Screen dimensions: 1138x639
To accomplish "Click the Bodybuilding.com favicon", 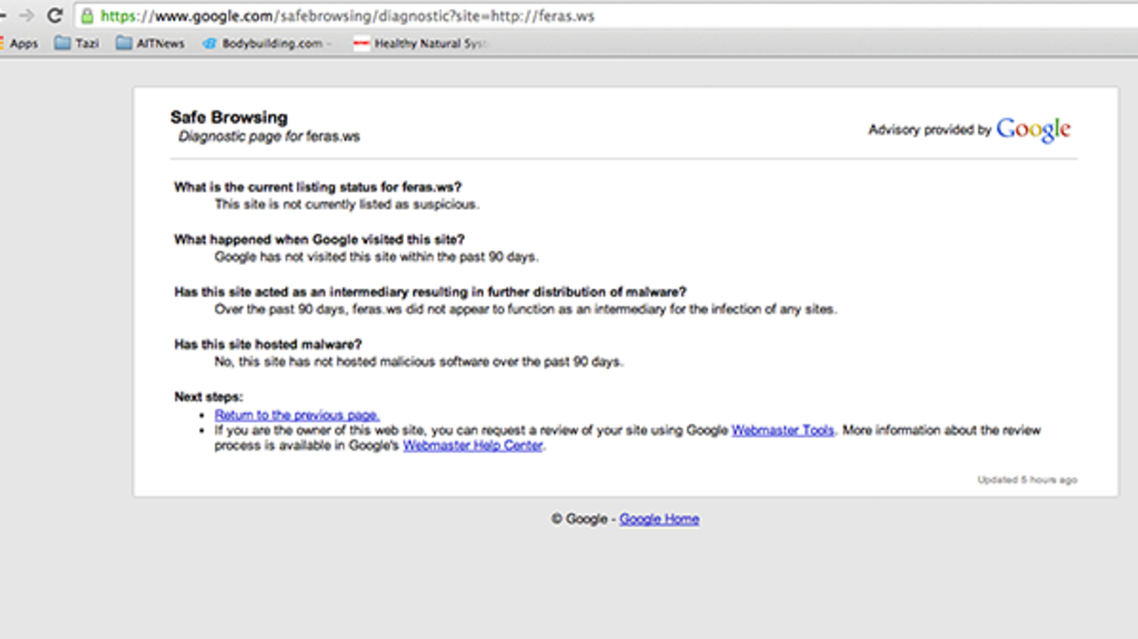I will (x=210, y=44).
